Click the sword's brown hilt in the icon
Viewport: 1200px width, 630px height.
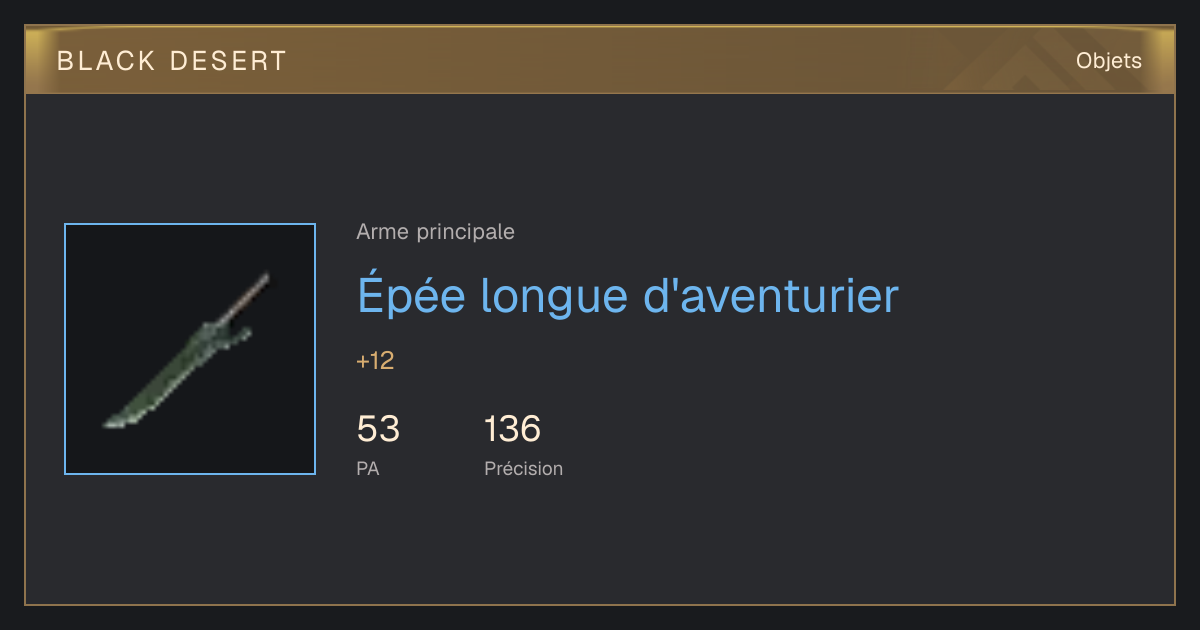point(252,296)
